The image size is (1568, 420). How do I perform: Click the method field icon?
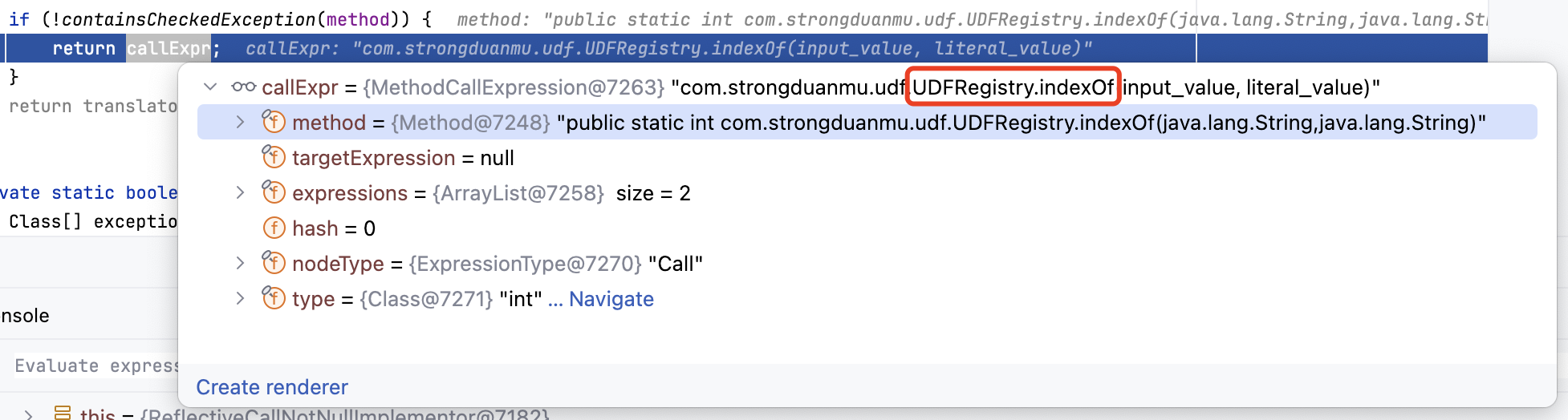pyautogui.click(x=274, y=122)
